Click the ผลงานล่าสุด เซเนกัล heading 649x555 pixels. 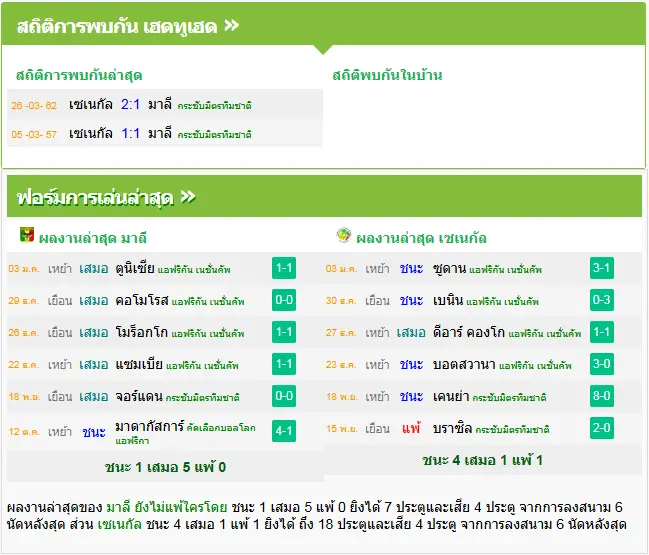[421, 238]
